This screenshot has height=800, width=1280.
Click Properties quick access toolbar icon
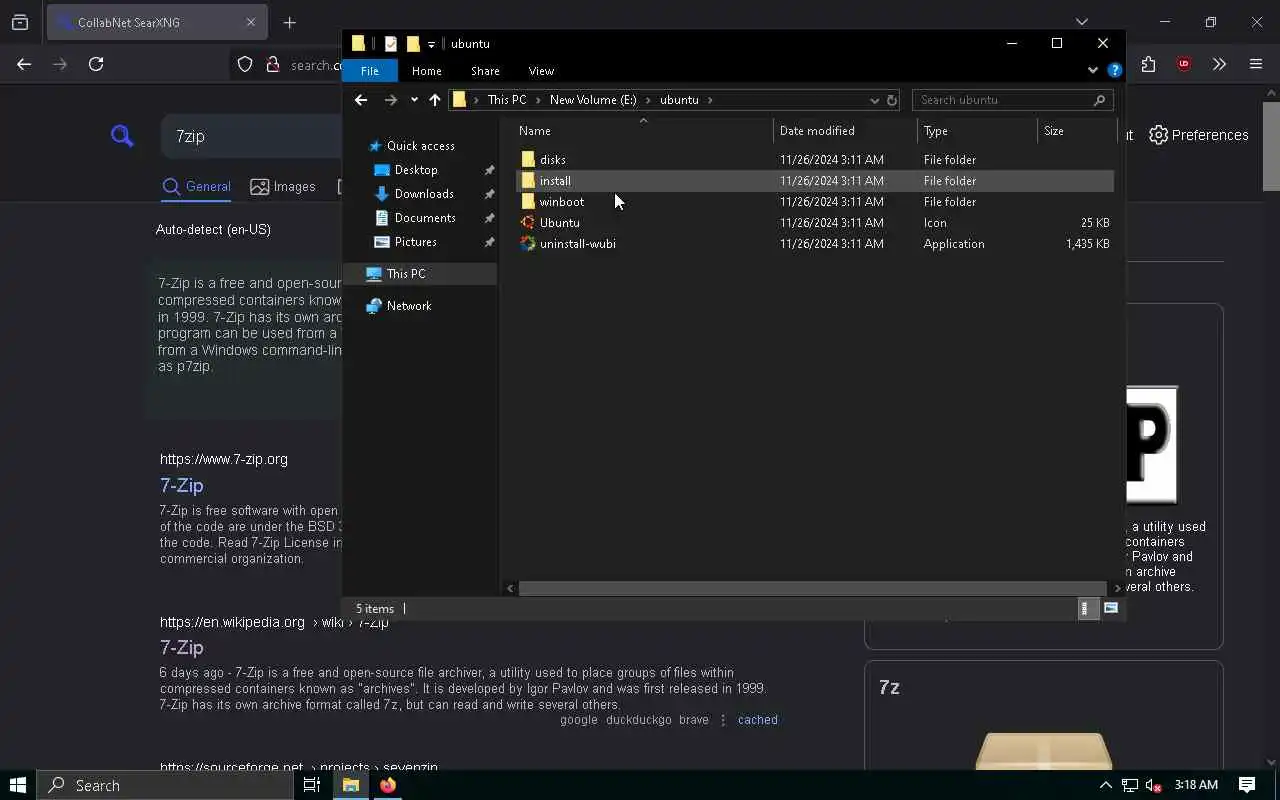[391, 44]
